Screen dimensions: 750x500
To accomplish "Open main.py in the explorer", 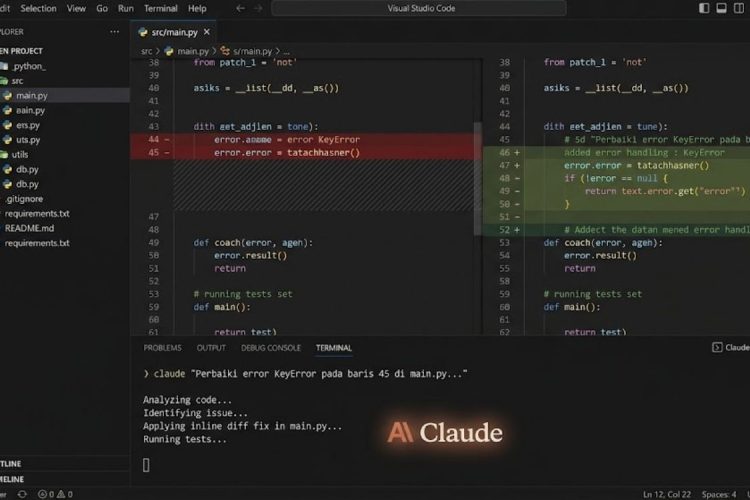I will click(x=32, y=96).
